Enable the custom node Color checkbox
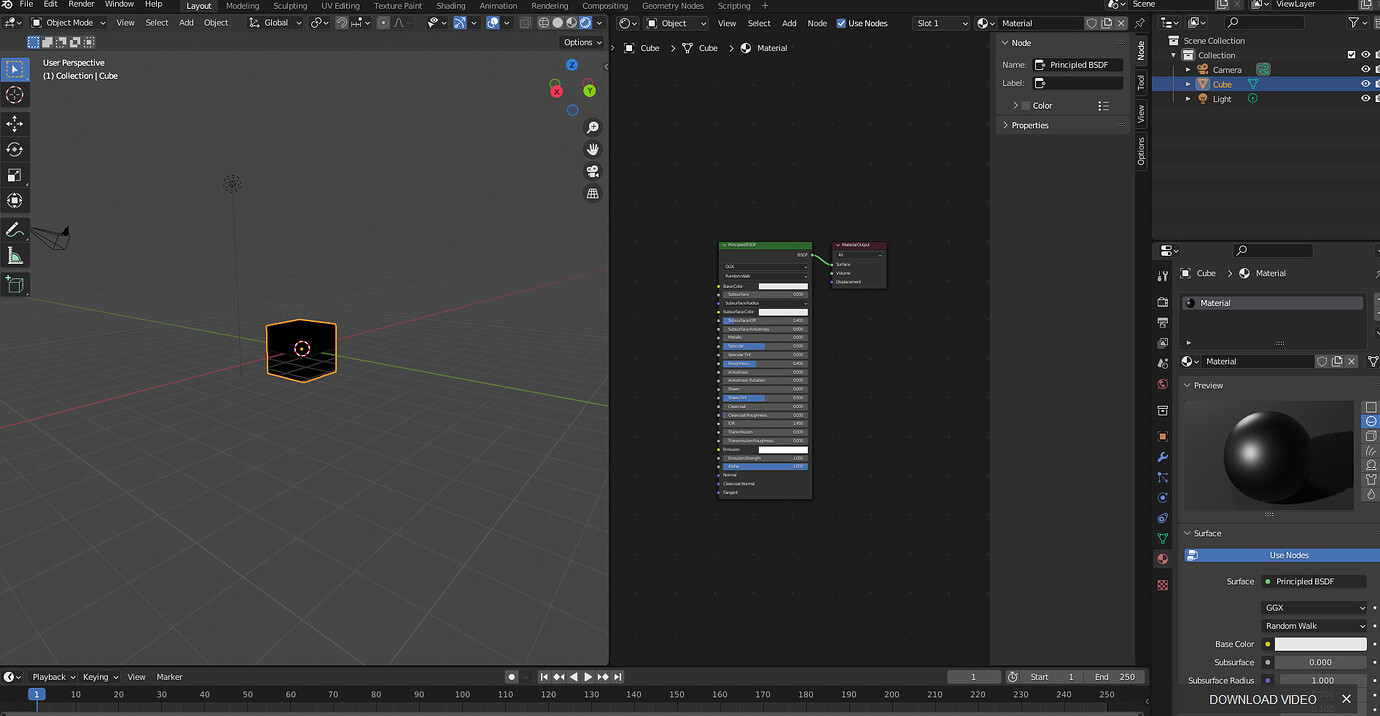The image size is (1380, 716). (1025, 106)
